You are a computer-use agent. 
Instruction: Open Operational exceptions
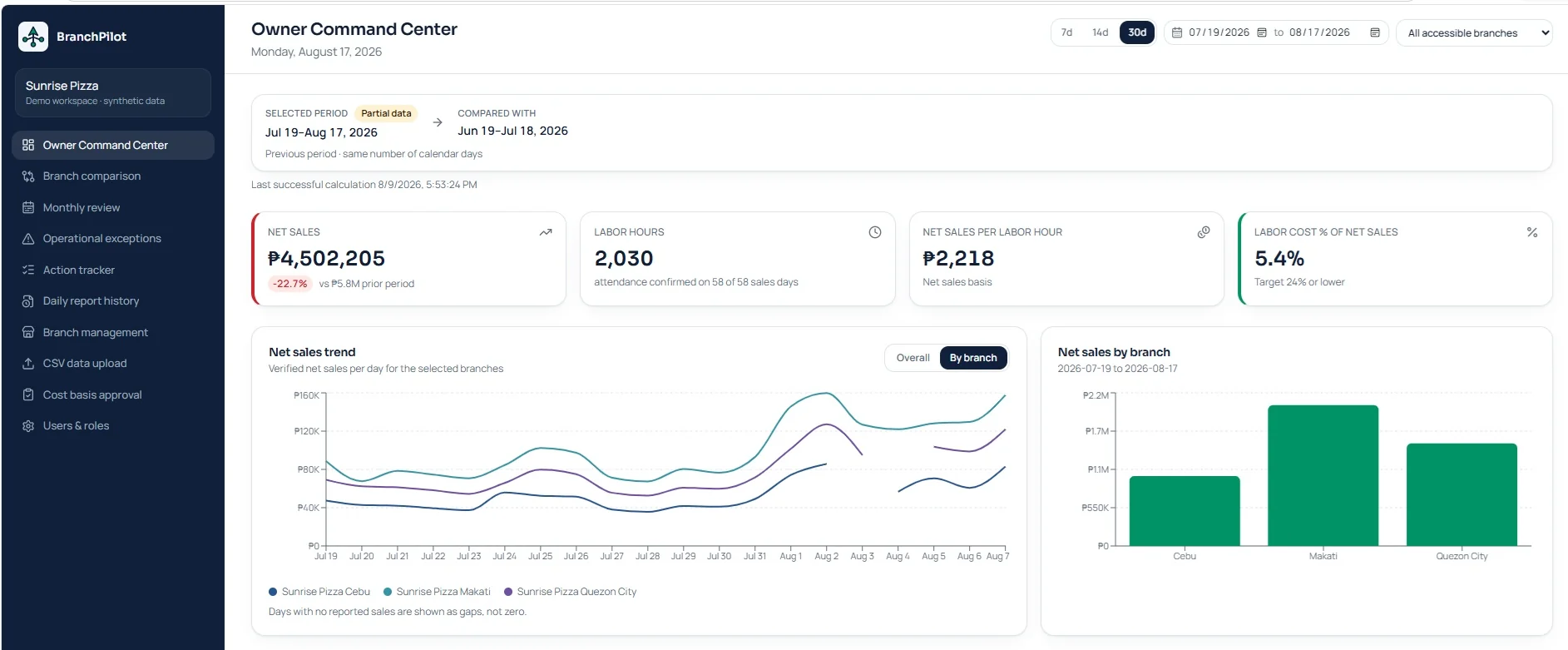coord(113,239)
